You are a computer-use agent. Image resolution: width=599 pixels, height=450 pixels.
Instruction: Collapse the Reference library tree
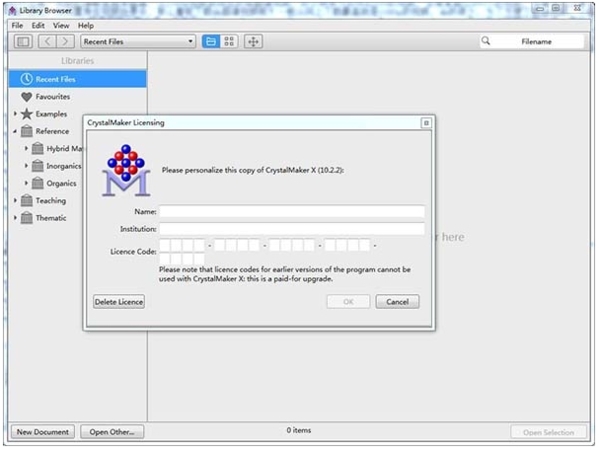(15, 131)
